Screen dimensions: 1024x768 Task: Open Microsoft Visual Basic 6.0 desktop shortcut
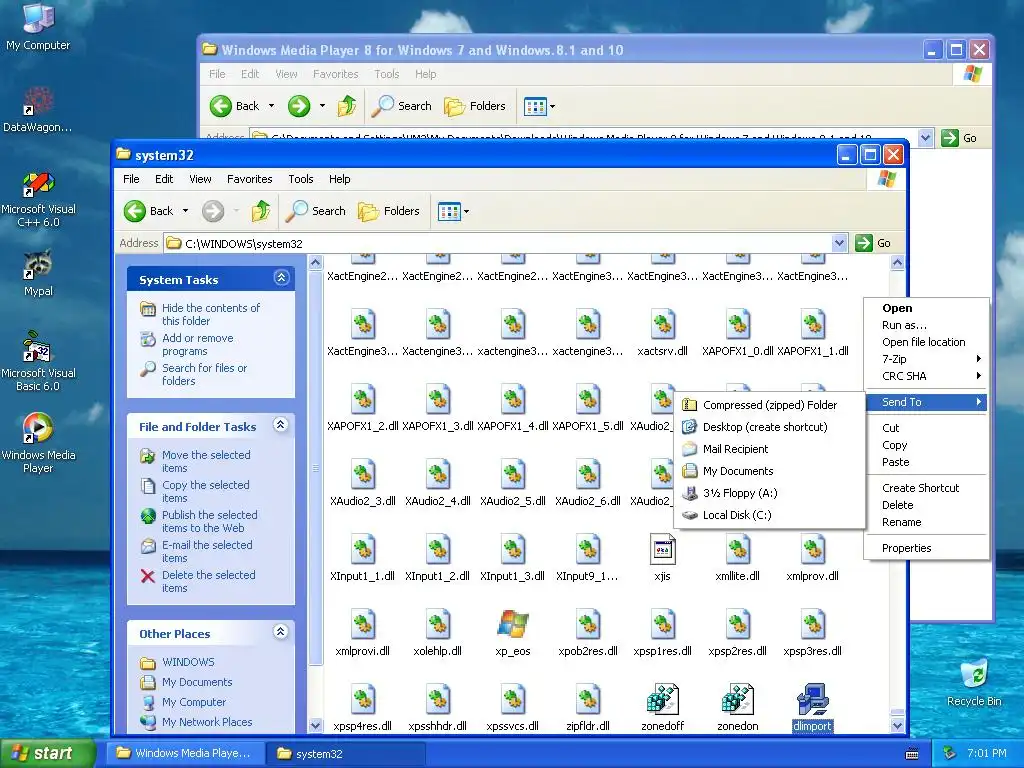pyautogui.click(x=38, y=362)
